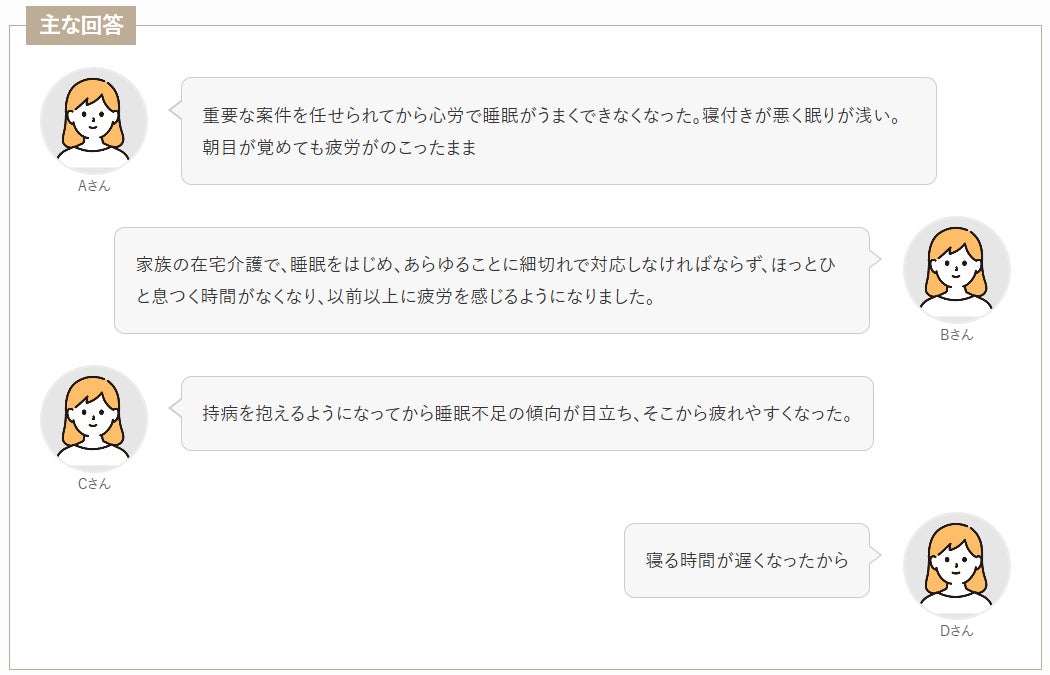
Task: Click the Bさん name label
Action: 956,335
